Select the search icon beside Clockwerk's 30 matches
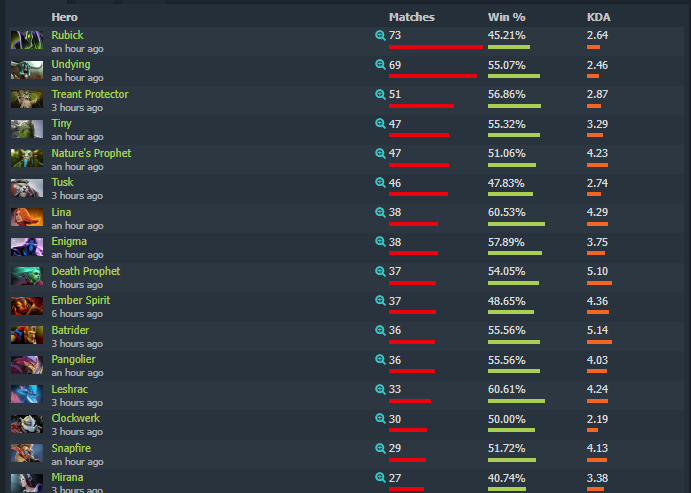691x493 pixels. [x=380, y=419]
